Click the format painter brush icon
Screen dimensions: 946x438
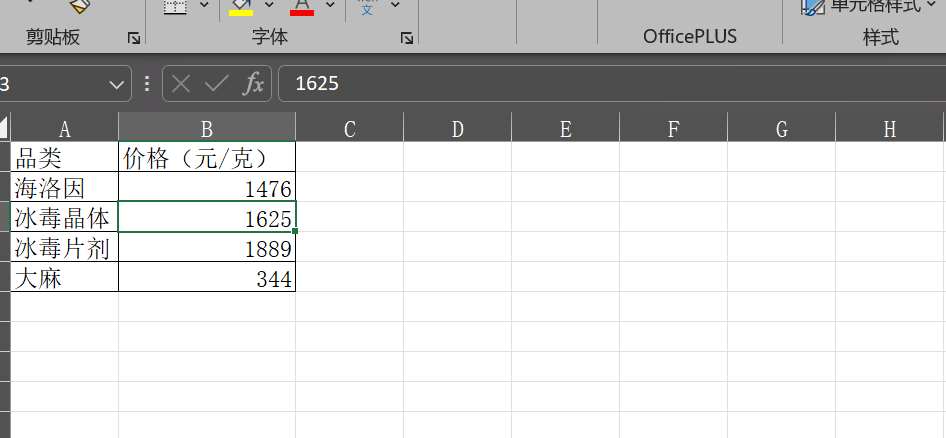[x=80, y=6]
